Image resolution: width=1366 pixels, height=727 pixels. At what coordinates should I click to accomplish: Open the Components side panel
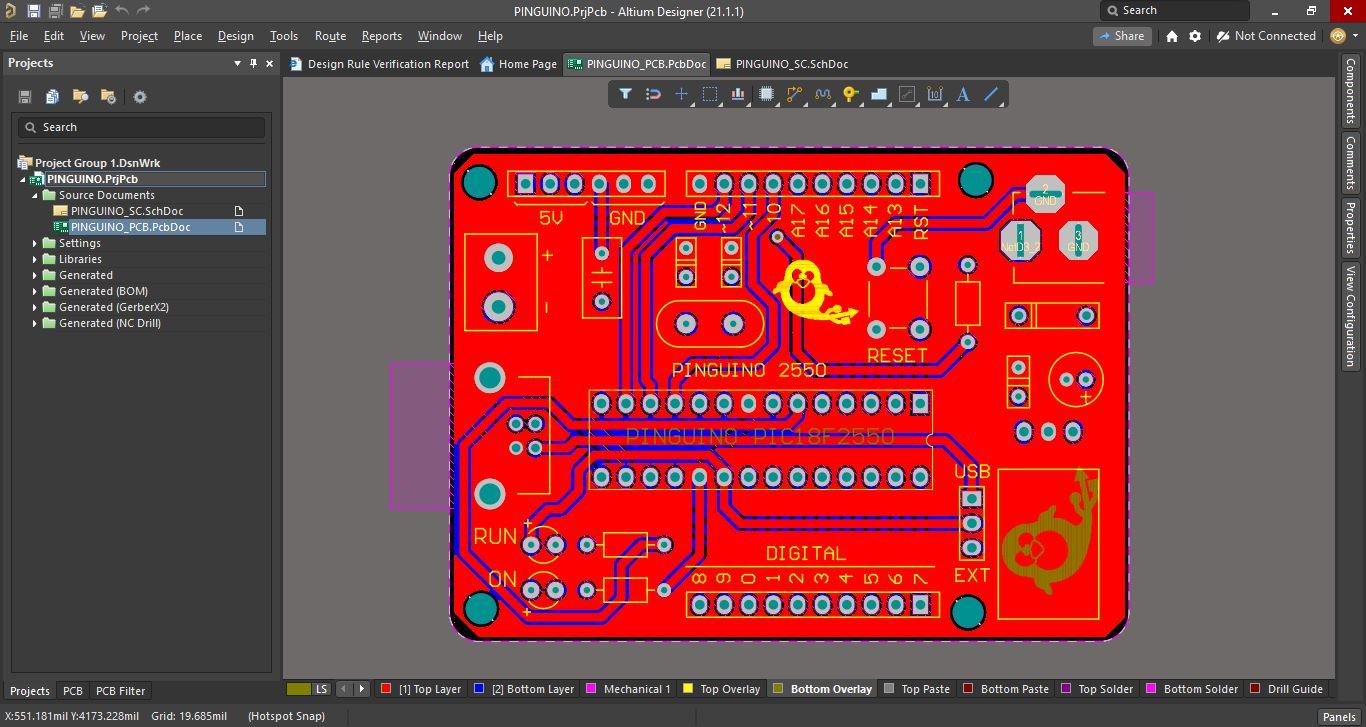coord(1349,90)
